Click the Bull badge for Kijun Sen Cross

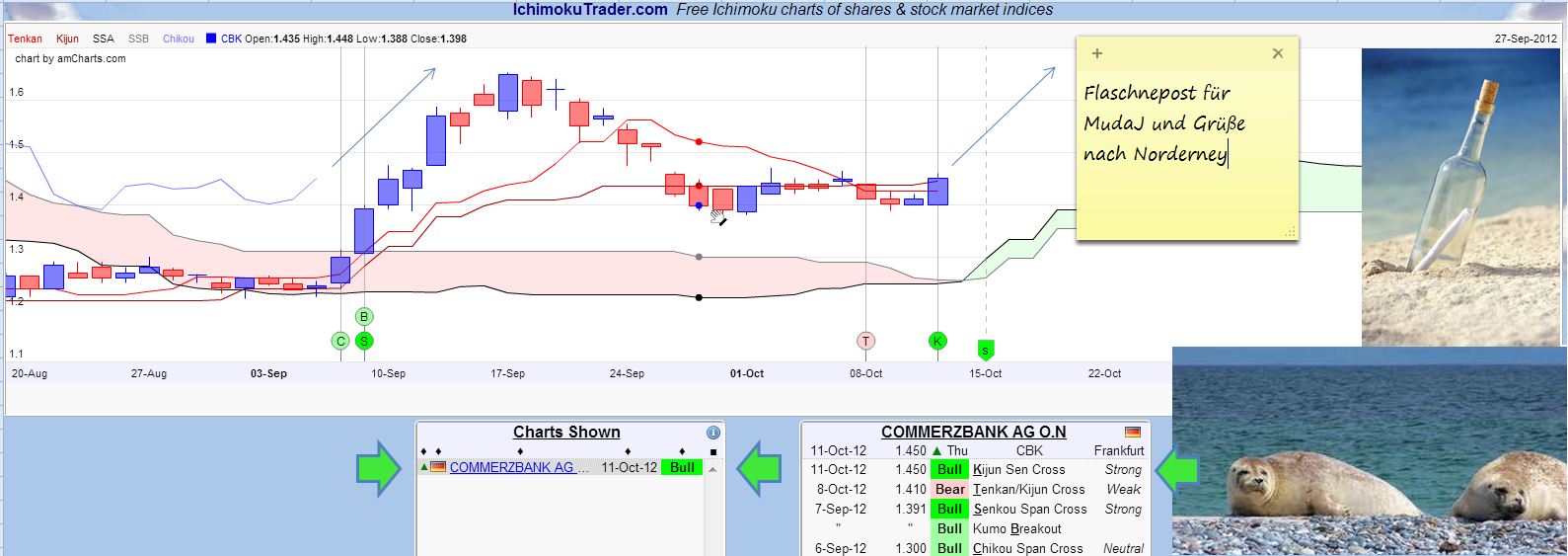coord(950,469)
